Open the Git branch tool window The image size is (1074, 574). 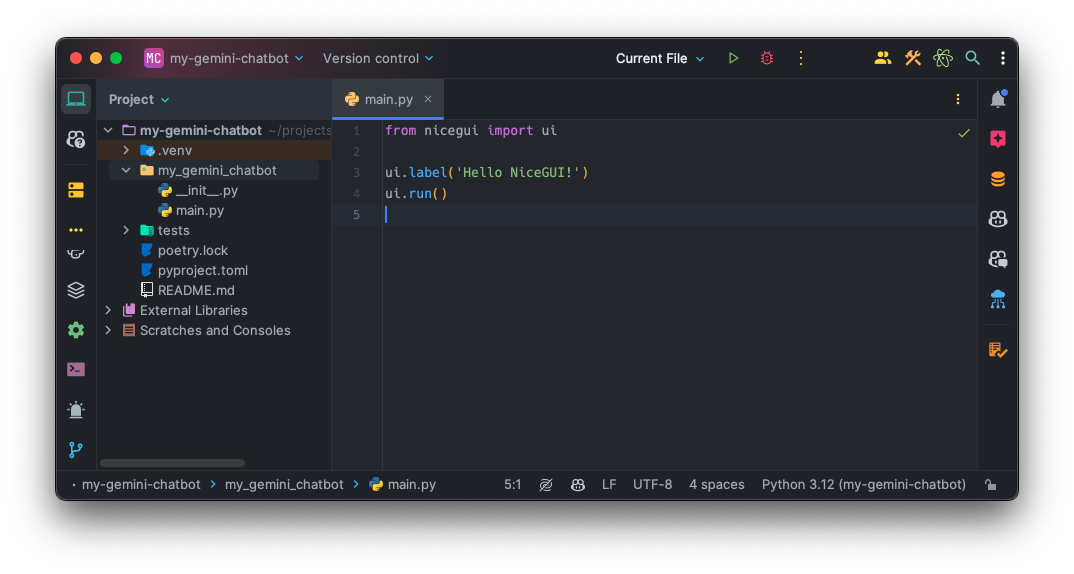[76, 450]
